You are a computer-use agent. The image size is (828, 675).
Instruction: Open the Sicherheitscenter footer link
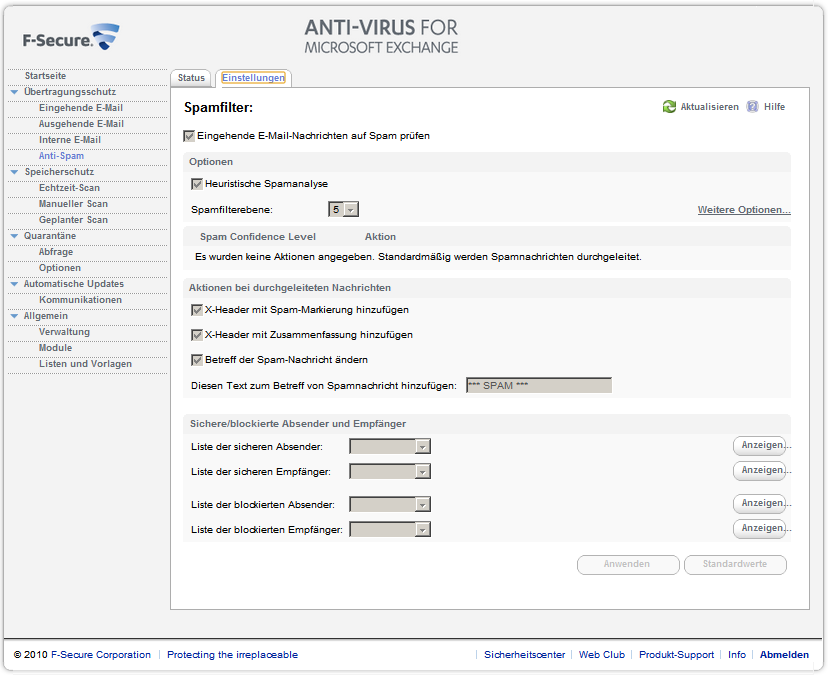(524, 655)
